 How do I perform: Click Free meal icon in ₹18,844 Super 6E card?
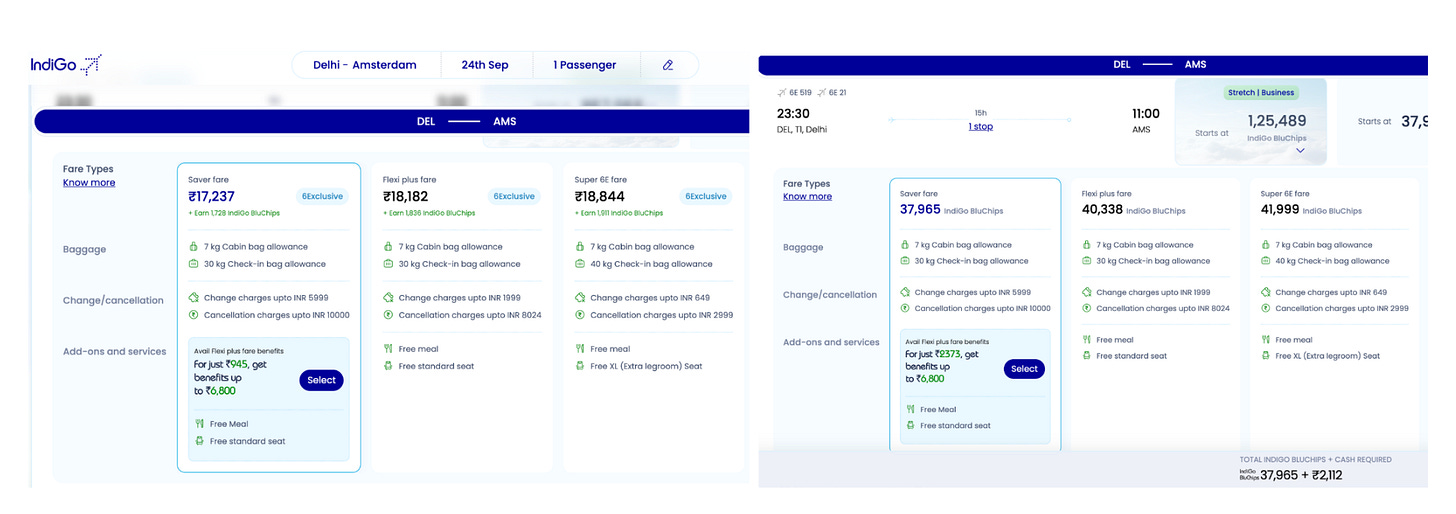[580, 349]
